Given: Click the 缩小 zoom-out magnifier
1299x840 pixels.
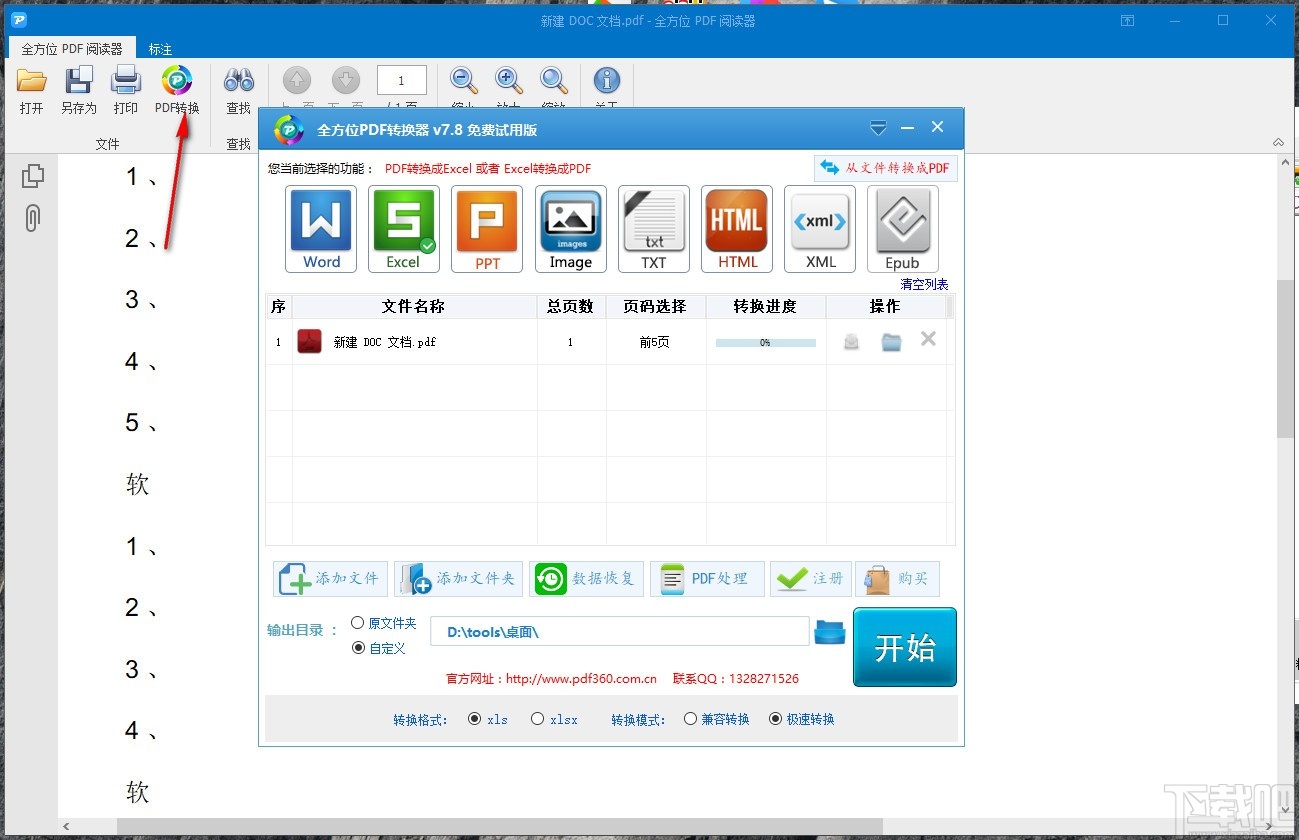Looking at the screenshot, I should pos(463,81).
